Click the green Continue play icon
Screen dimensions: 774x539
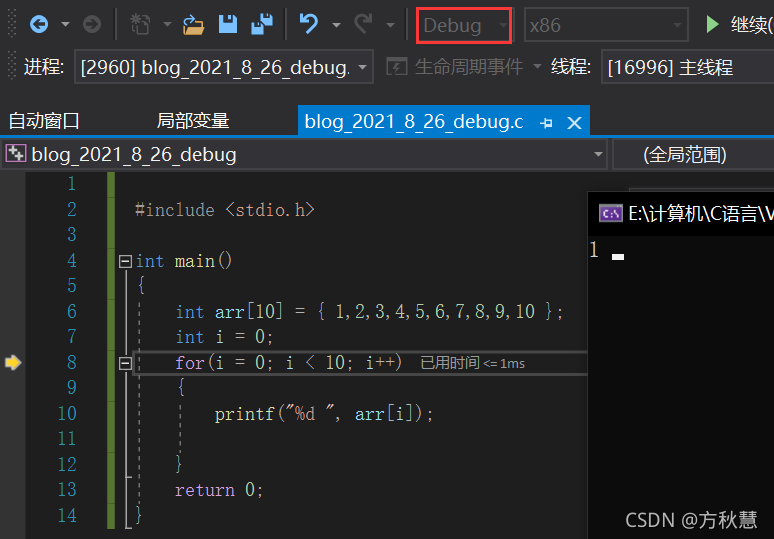point(712,24)
